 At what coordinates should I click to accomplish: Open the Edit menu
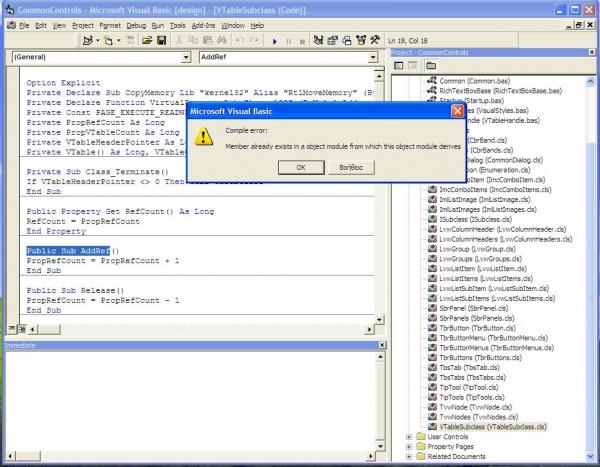pos(41,26)
